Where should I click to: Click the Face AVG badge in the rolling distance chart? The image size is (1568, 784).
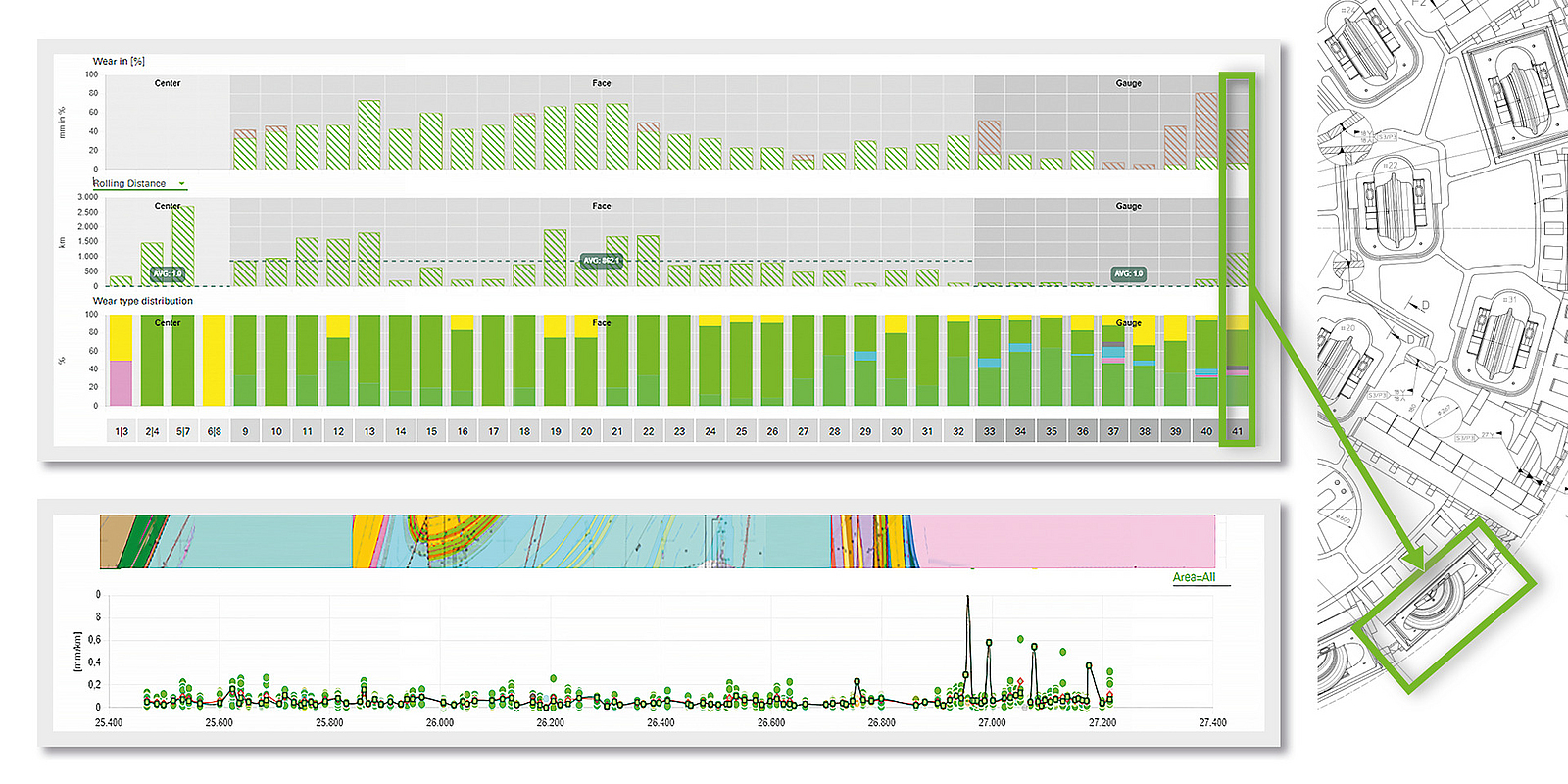601,261
